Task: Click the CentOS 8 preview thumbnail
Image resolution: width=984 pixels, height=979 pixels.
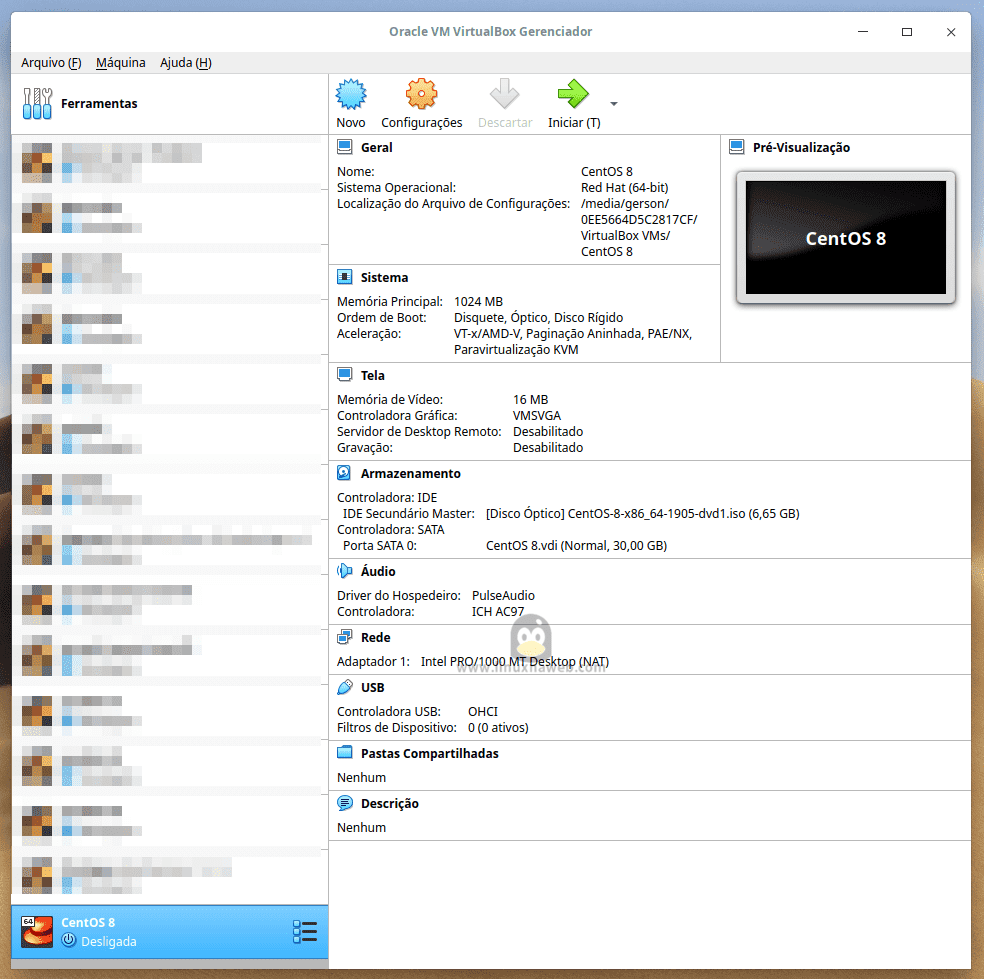Action: pyautogui.click(x=845, y=238)
